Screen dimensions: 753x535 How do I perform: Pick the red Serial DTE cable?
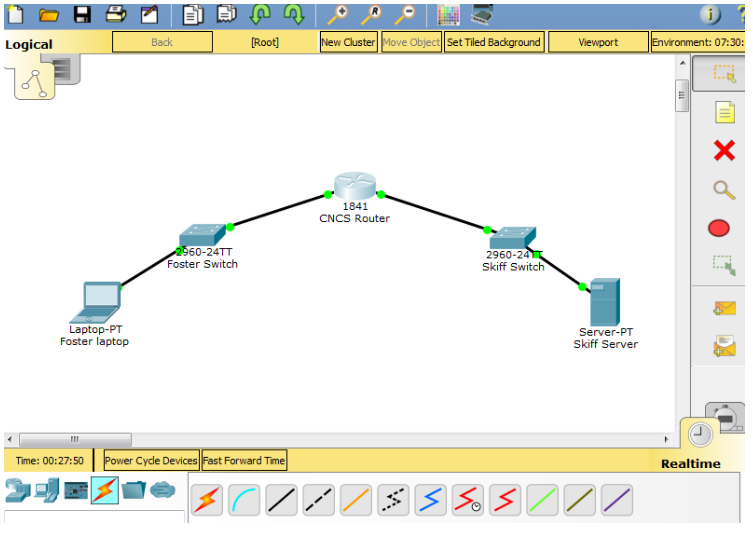click(505, 500)
